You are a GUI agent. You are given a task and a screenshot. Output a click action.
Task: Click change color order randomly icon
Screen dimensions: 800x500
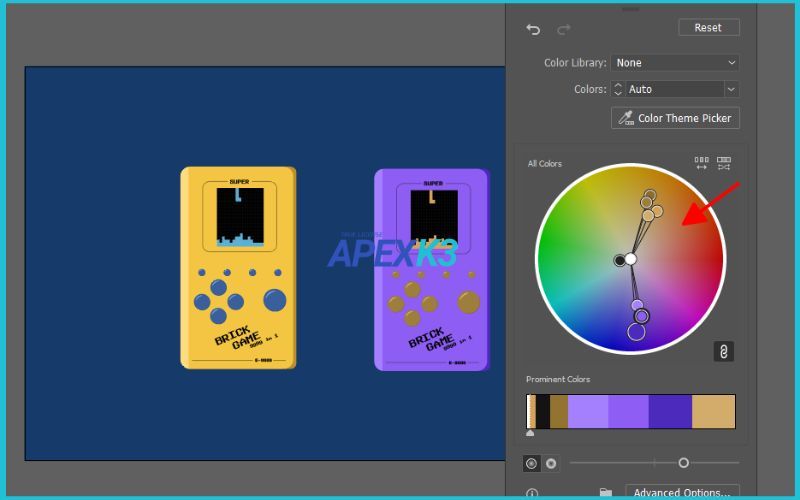coord(701,163)
